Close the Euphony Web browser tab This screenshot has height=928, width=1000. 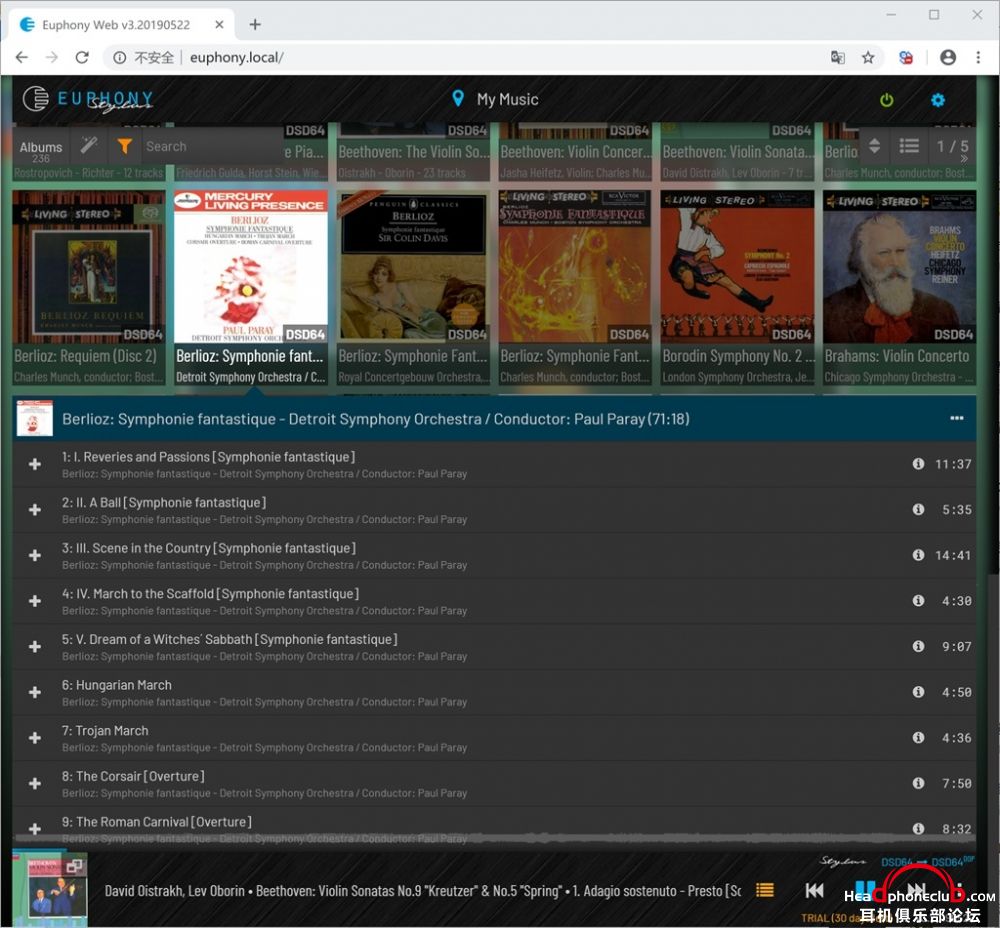click(x=219, y=24)
